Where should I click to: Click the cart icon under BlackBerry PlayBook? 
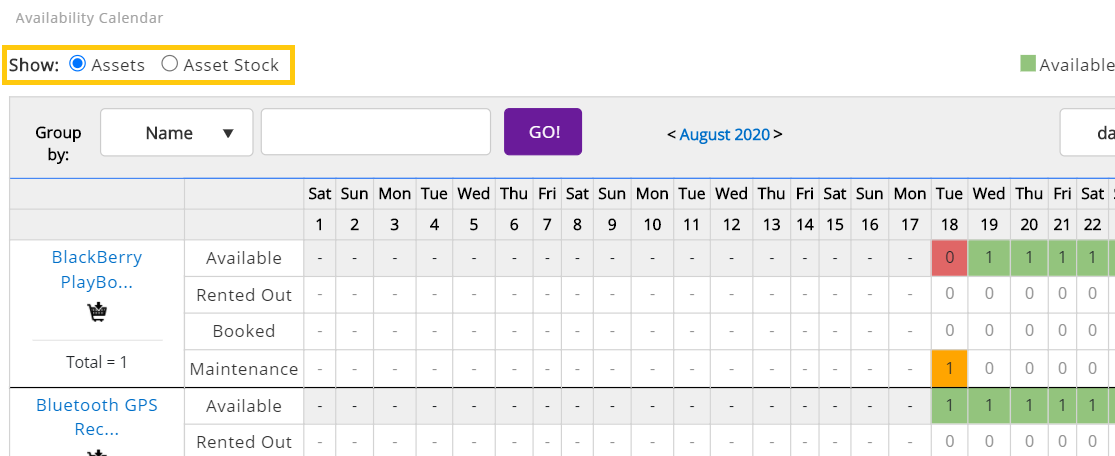97,312
